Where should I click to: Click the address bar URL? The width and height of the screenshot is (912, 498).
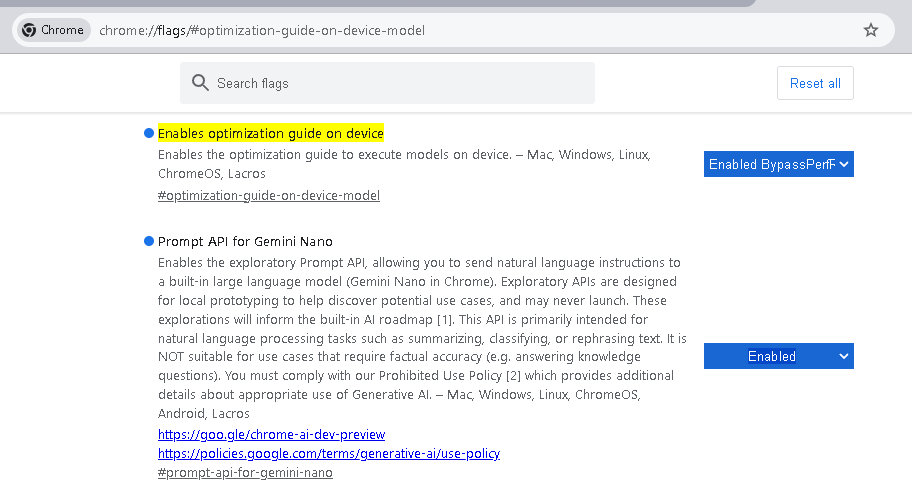click(x=262, y=30)
